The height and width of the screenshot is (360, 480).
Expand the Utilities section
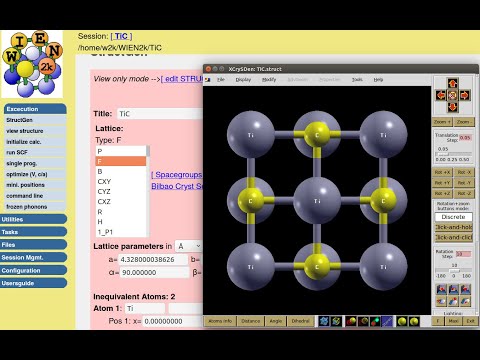tap(33, 219)
